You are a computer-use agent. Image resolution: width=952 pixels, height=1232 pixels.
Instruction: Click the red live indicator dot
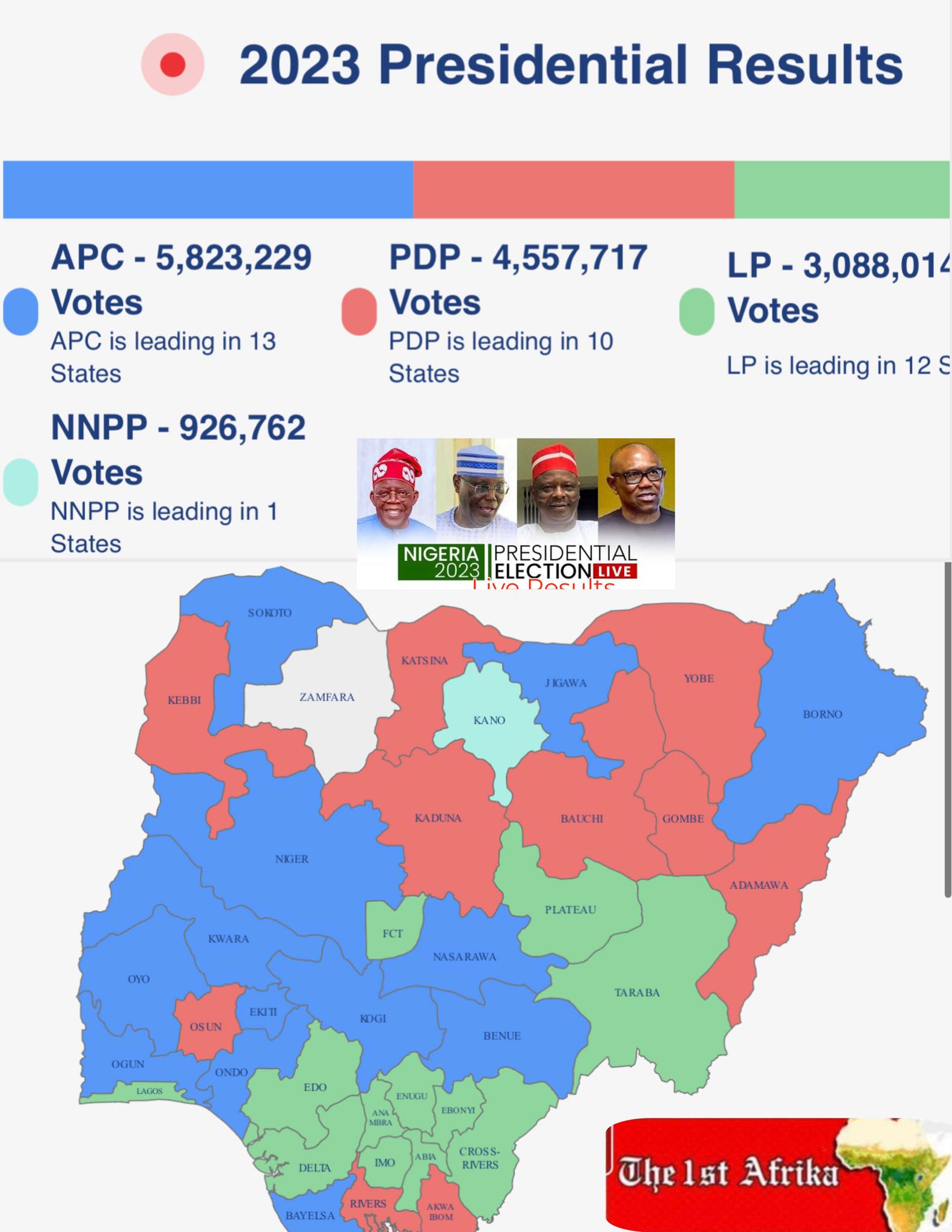coord(173,64)
